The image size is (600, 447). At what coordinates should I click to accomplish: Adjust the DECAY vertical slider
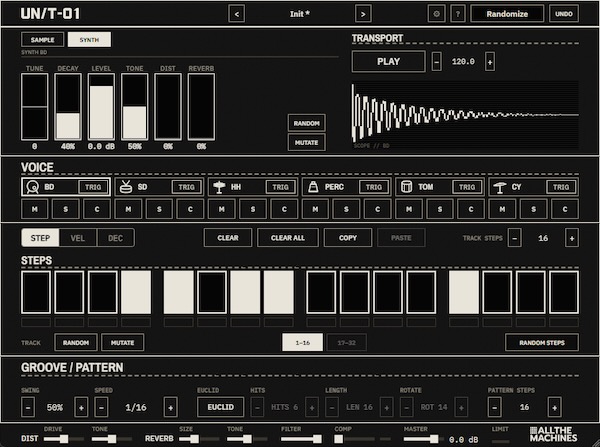point(68,107)
